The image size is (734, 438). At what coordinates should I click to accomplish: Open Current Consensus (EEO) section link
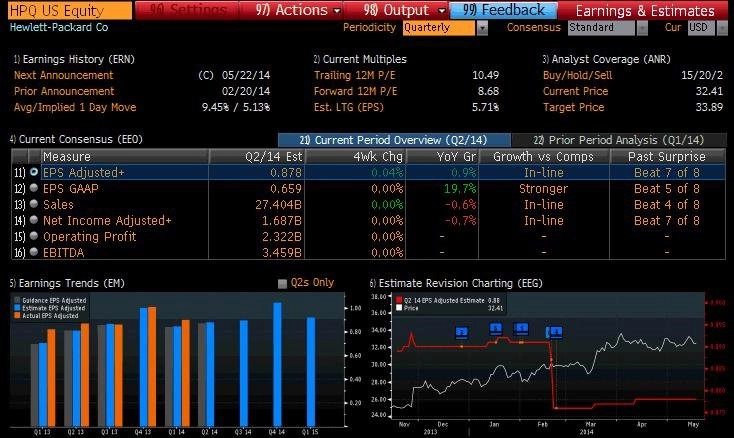(x=76, y=139)
